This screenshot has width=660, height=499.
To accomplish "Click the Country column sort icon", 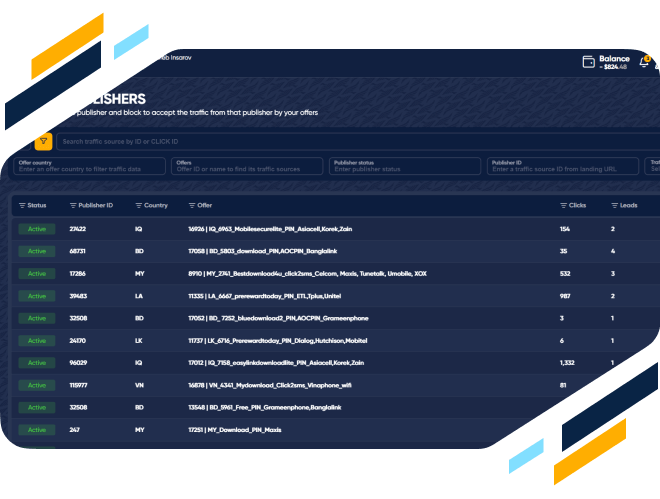I will point(139,205).
